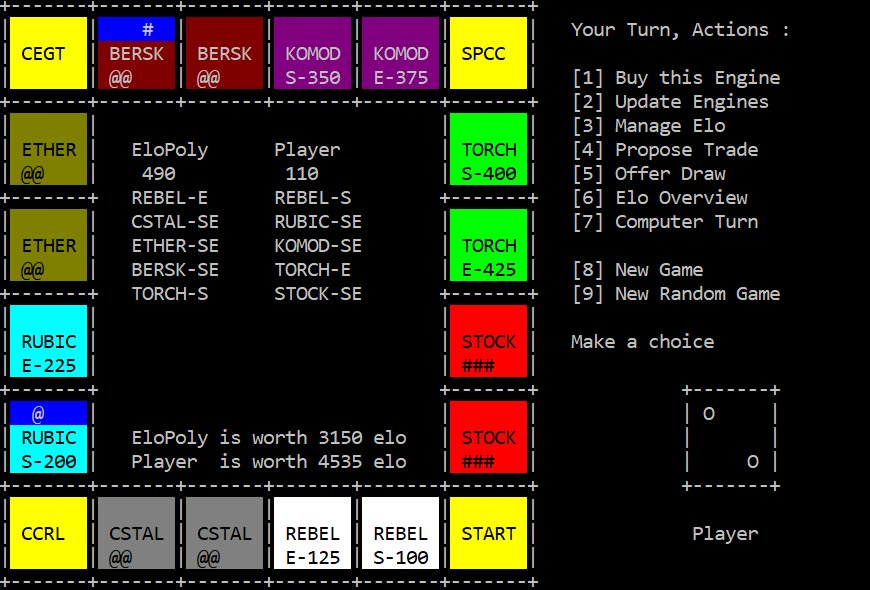Click the white REBEL E-125 square
Image resolution: width=870 pixels, height=590 pixels.
(312, 533)
